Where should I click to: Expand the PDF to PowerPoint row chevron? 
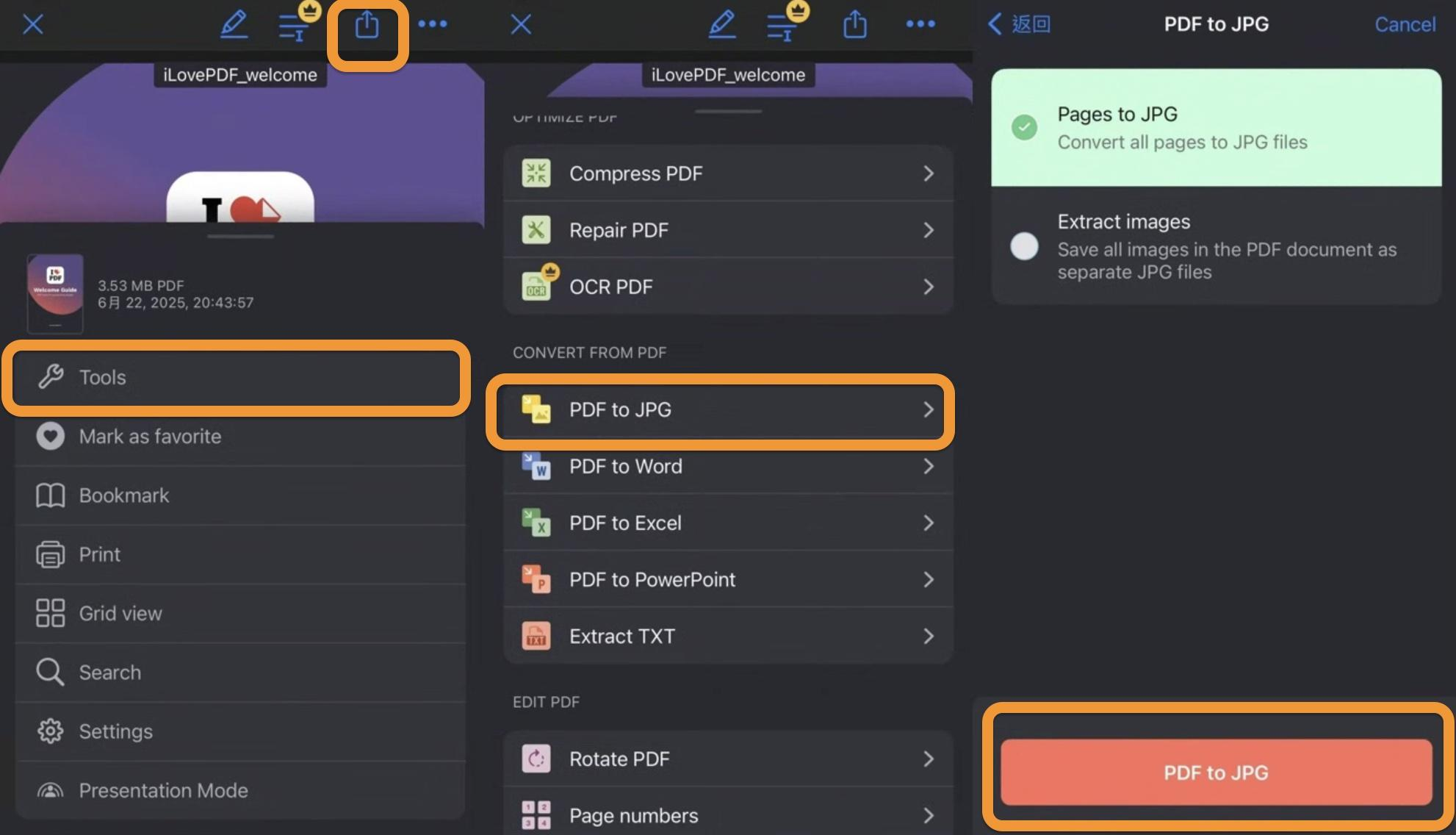coord(929,579)
